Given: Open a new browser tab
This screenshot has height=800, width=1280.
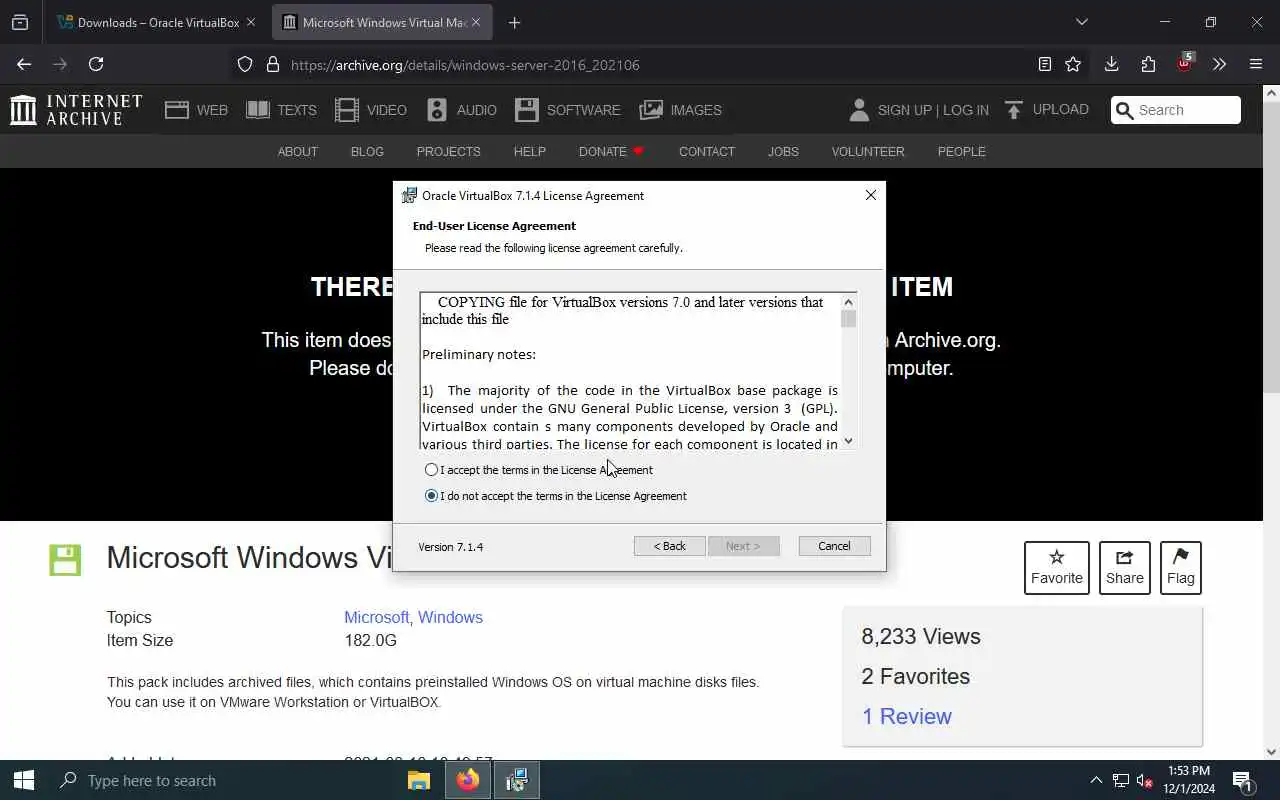Looking at the screenshot, I should (x=514, y=22).
